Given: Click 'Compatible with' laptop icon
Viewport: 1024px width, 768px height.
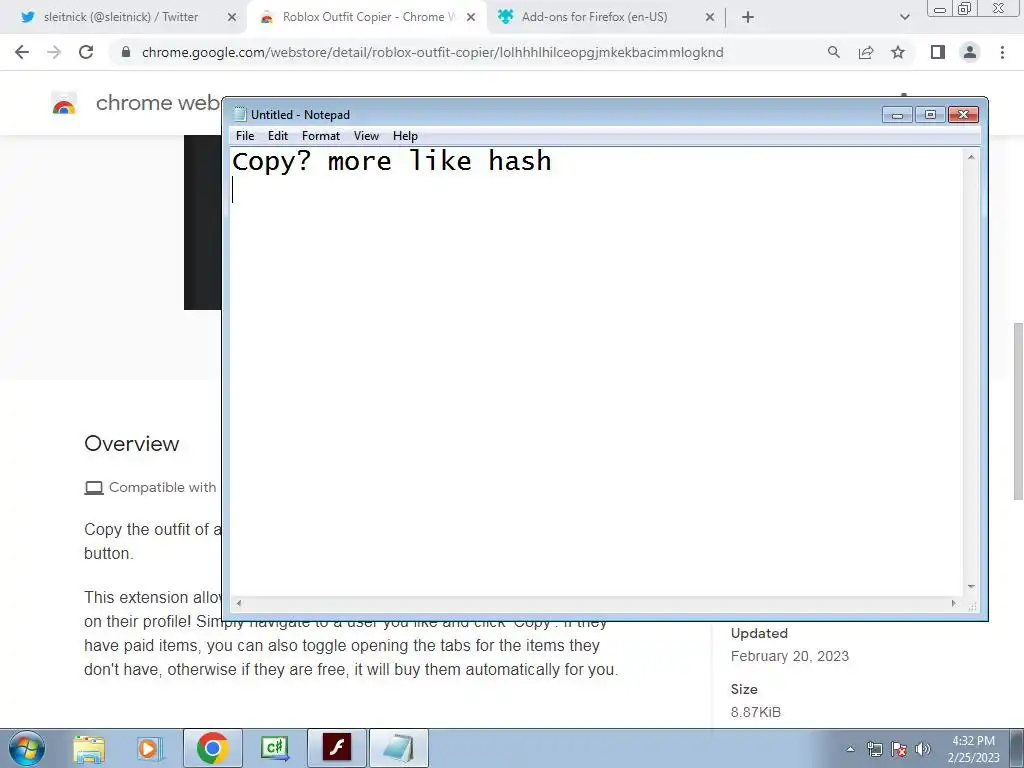Looking at the screenshot, I should pos(94,488).
